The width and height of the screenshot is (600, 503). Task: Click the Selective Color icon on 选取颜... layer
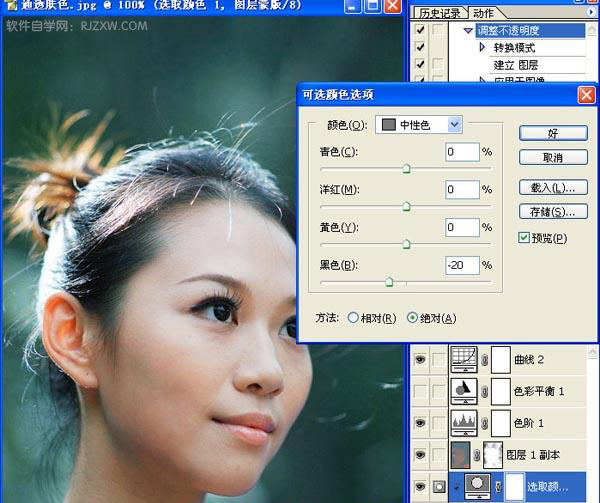477,486
